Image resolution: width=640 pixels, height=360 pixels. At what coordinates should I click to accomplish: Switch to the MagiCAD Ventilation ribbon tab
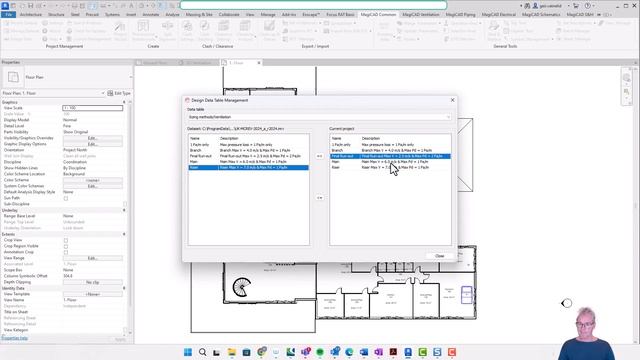(421, 14)
